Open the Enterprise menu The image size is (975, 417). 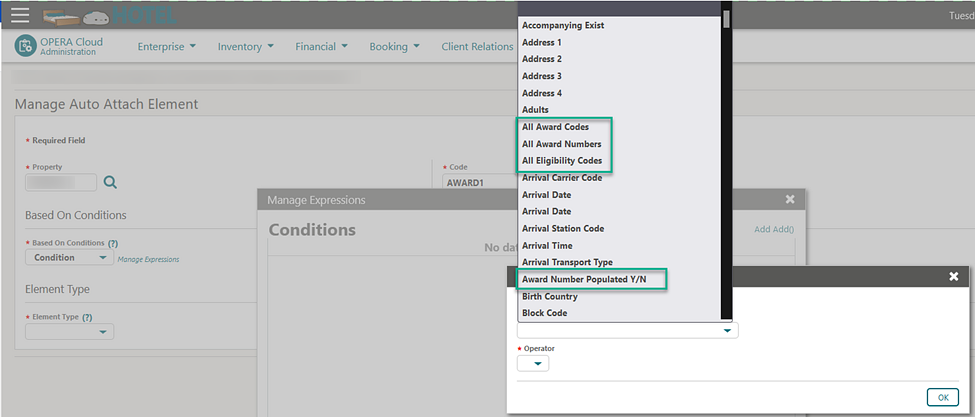[167, 47]
